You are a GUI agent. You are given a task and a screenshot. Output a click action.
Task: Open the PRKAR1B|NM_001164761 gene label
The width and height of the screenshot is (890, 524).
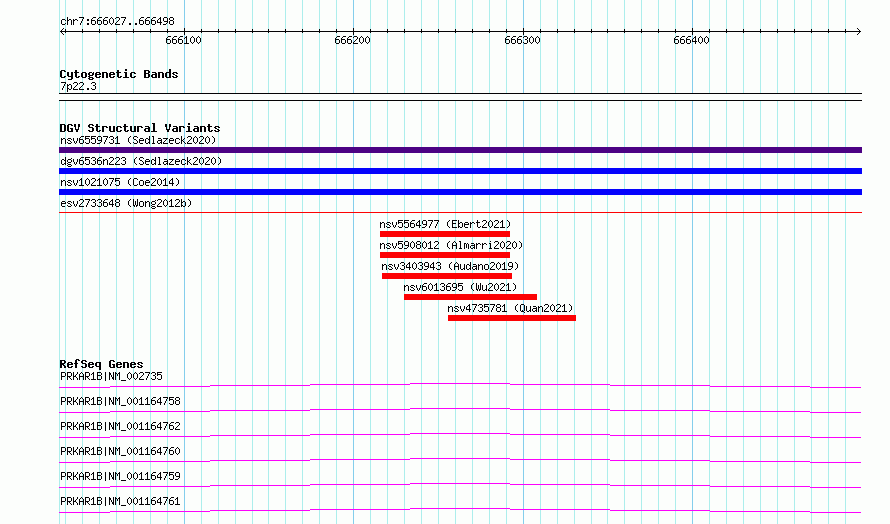point(120,501)
